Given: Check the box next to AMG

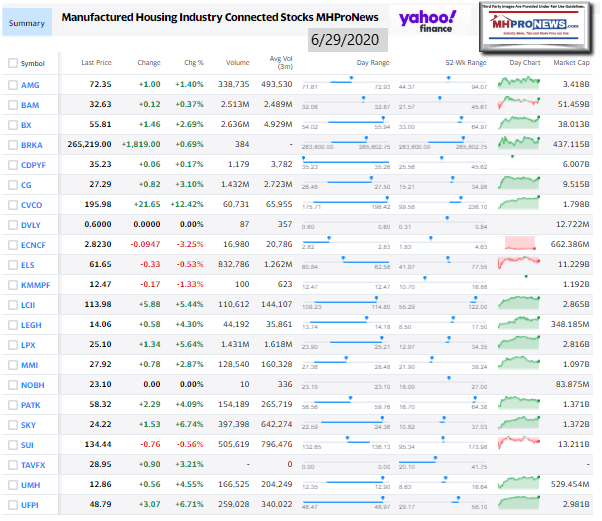Looking at the screenshot, I should tap(12, 87).
